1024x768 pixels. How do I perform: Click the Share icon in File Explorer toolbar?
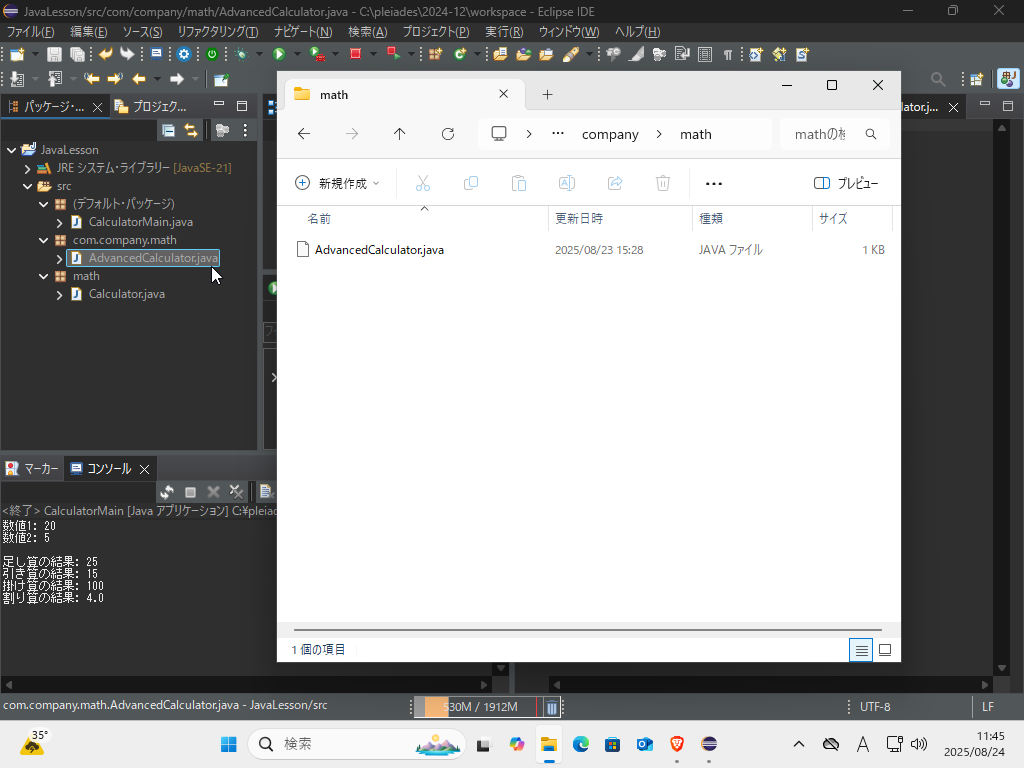tap(615, 184)
